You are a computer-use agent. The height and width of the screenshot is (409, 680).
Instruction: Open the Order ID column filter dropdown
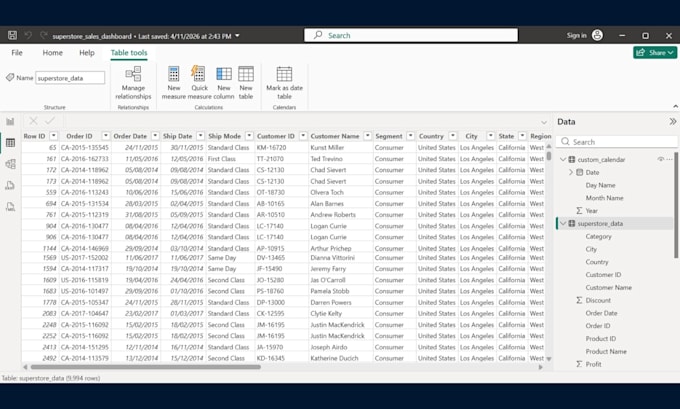coord(105,136)
